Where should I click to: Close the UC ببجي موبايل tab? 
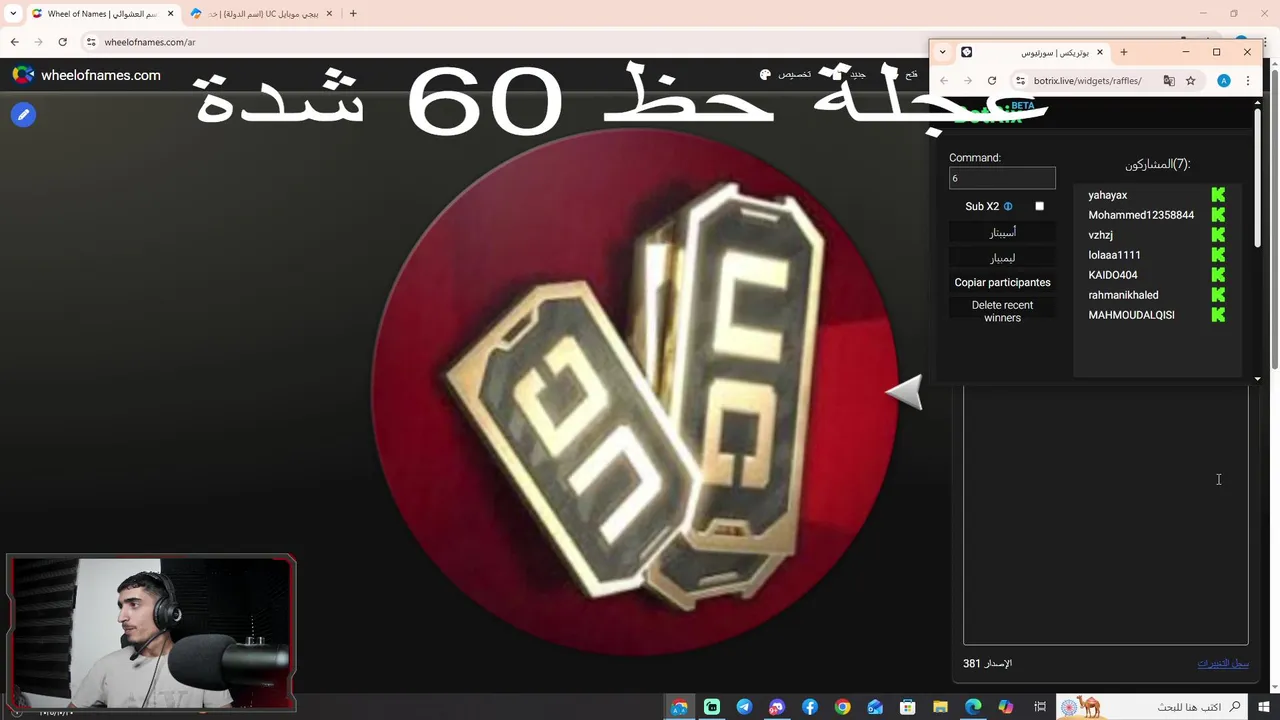point(329,14)
